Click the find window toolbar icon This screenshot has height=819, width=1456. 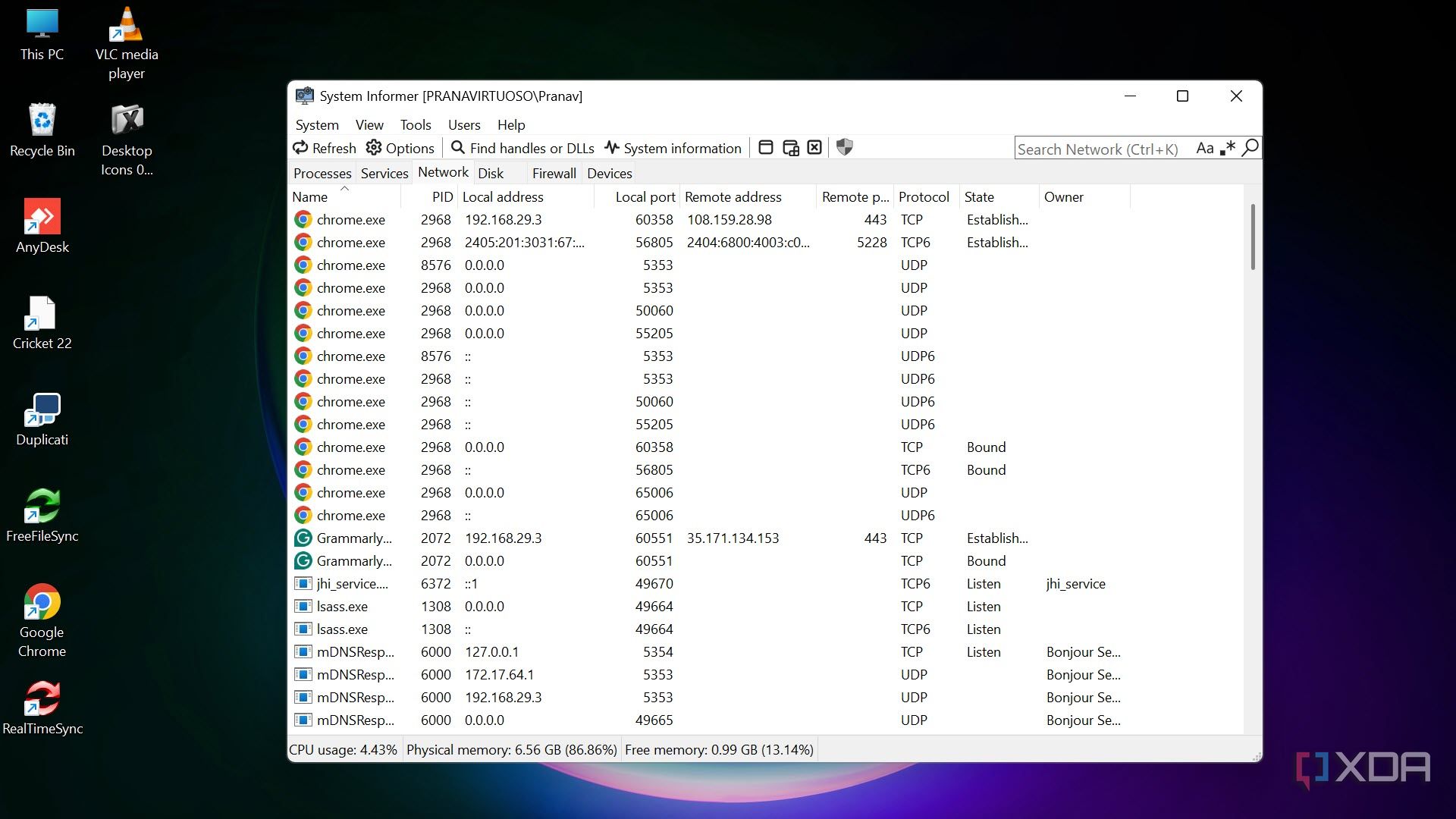pos(766,148)
